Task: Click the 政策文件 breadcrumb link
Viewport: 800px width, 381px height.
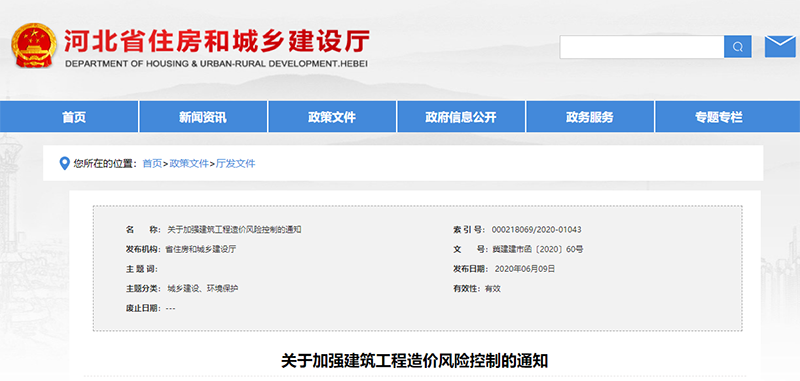Action: 189,164
